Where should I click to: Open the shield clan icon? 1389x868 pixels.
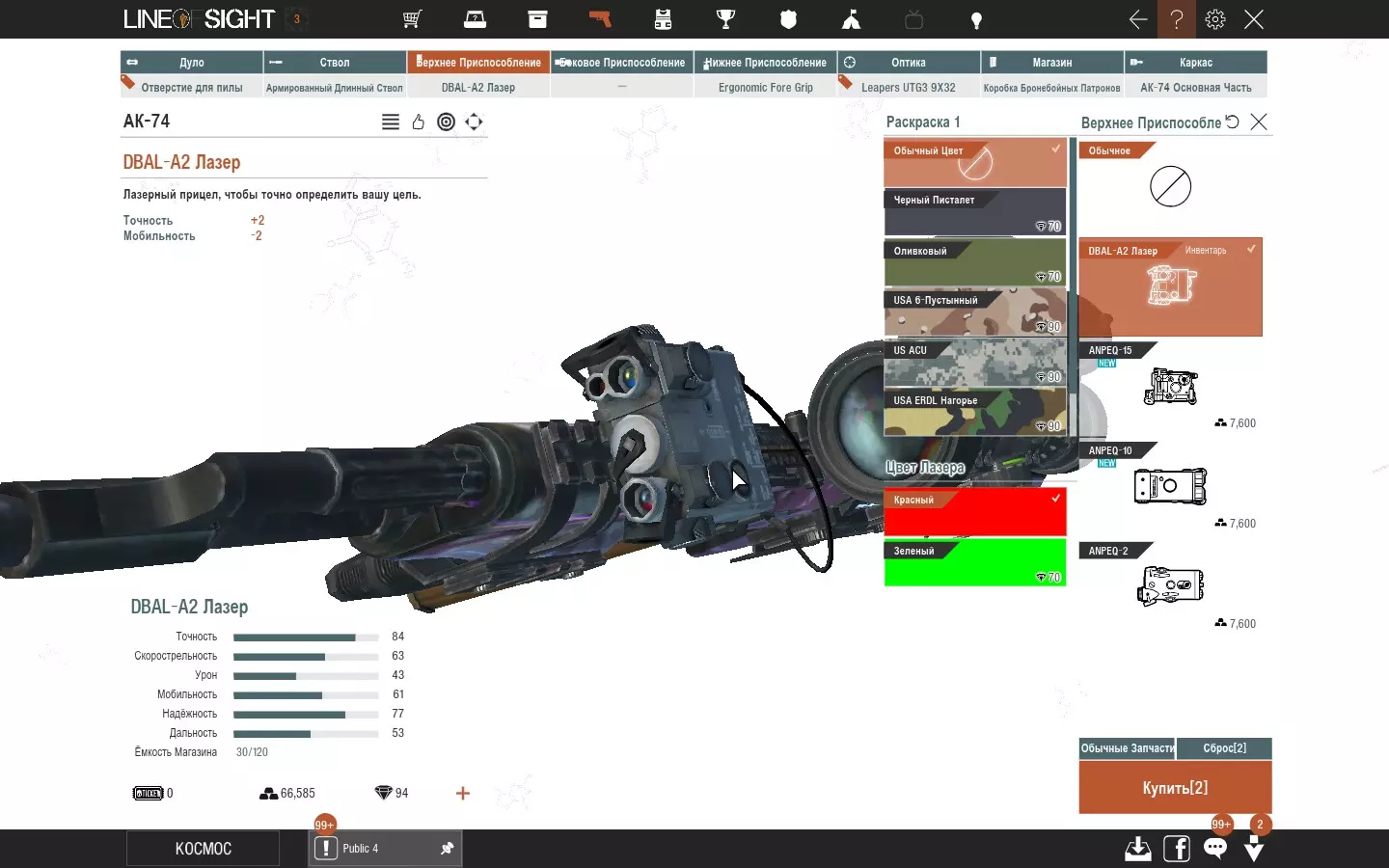tap(788, 19)
